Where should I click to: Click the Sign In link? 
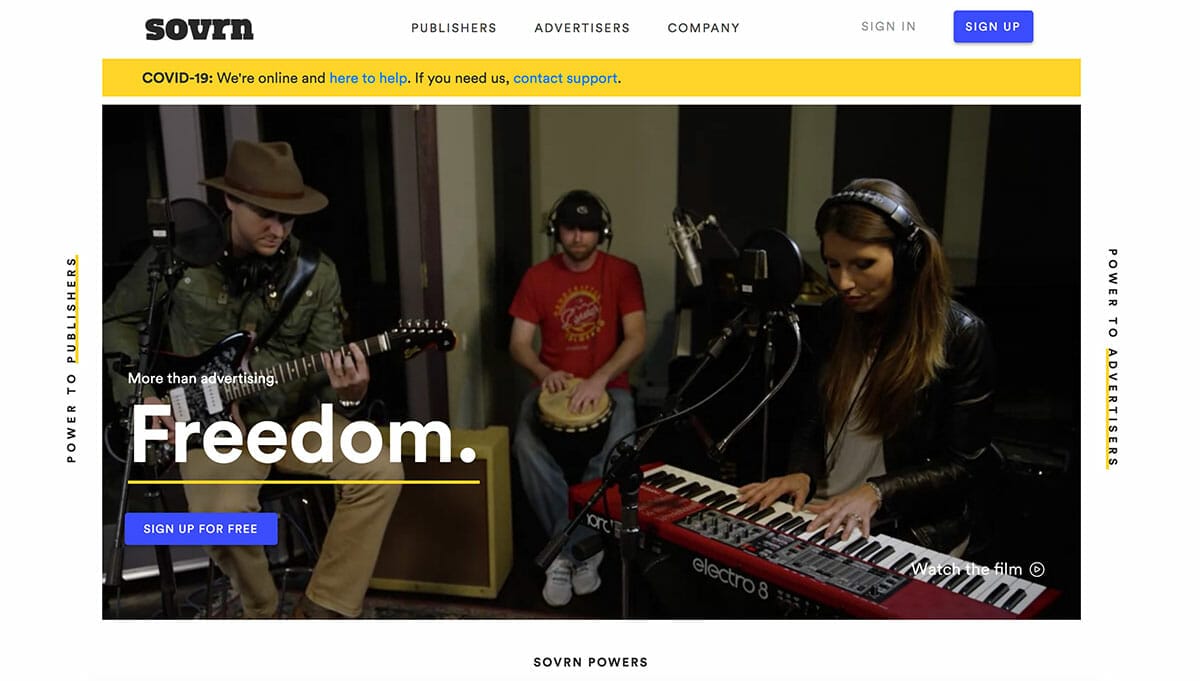pyautogui.click(x=888, y=27)
